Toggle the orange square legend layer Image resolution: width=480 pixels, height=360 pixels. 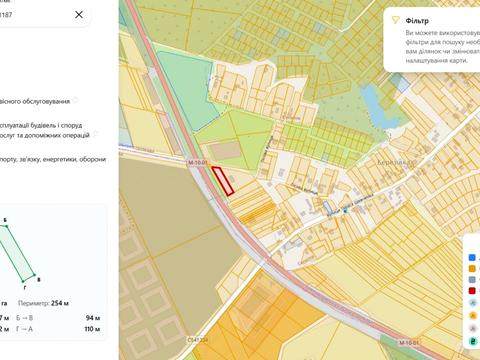(x=472, y=268)
